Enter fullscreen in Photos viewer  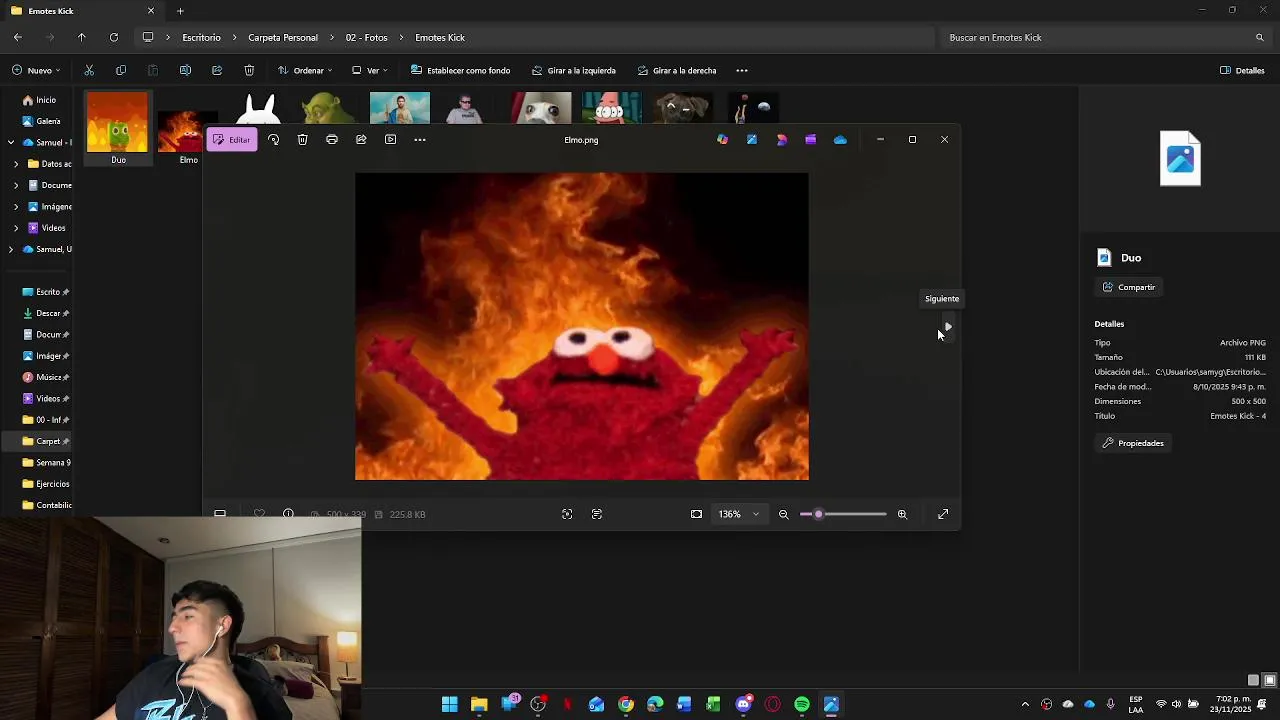943,514
